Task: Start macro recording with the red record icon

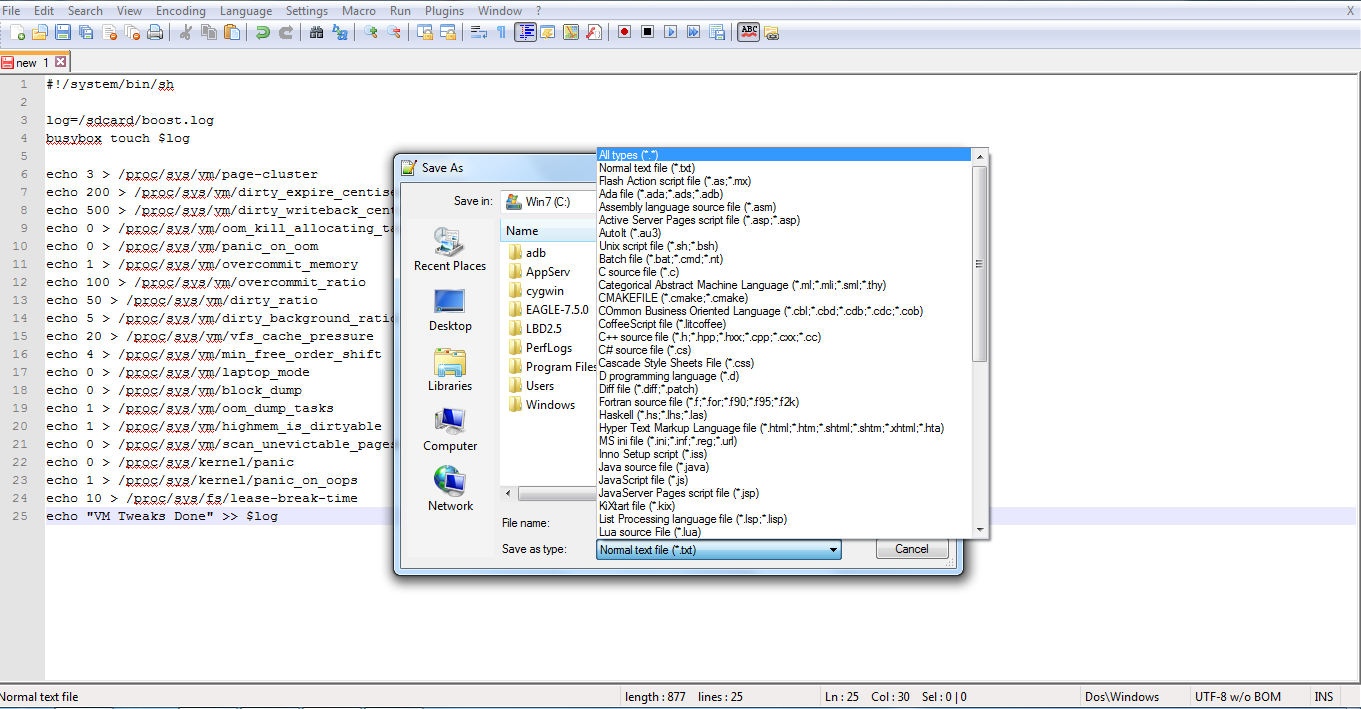Action: (625, 32)
